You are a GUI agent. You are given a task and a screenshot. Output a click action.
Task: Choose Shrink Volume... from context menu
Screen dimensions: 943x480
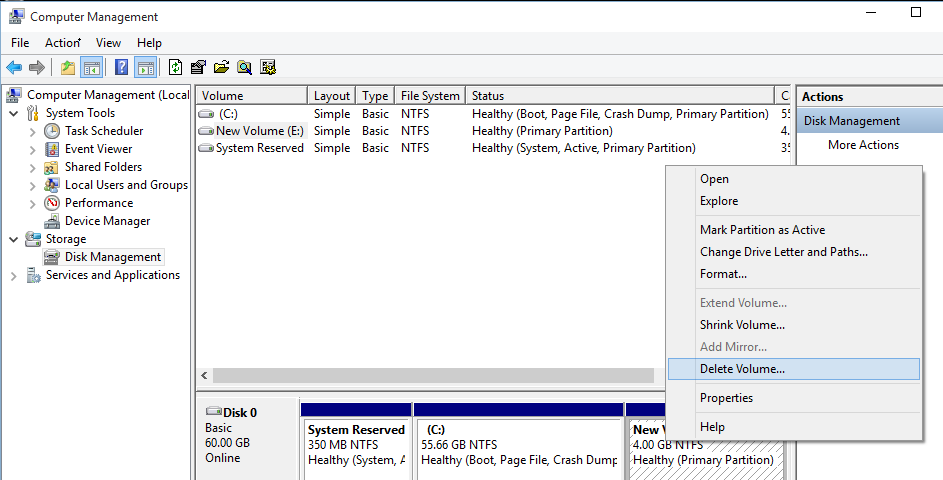coord(794,325)
